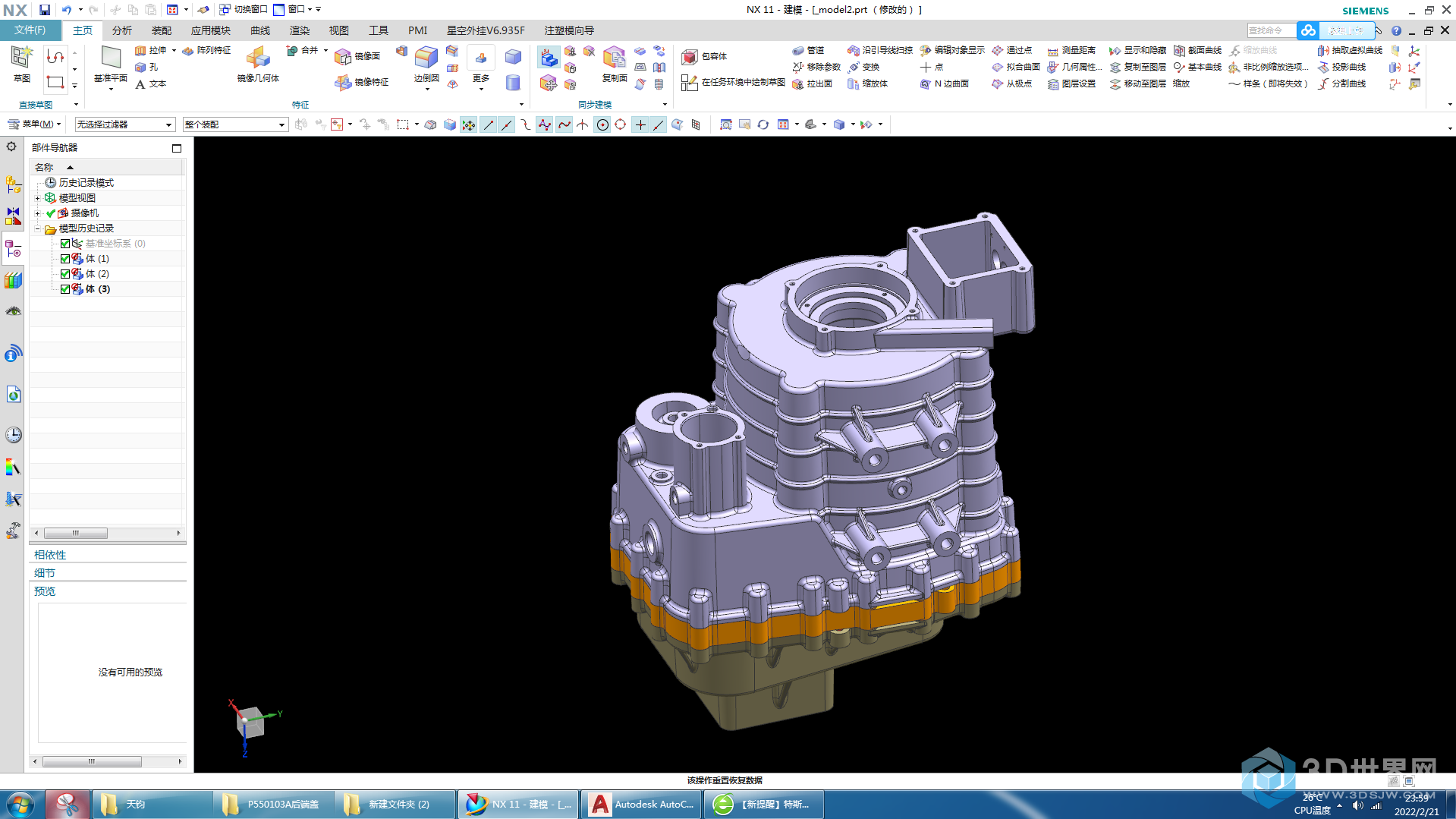Select the 镜像面 mirror face tool
This screenshot has height=819, width=1456.
click(358, 56)
